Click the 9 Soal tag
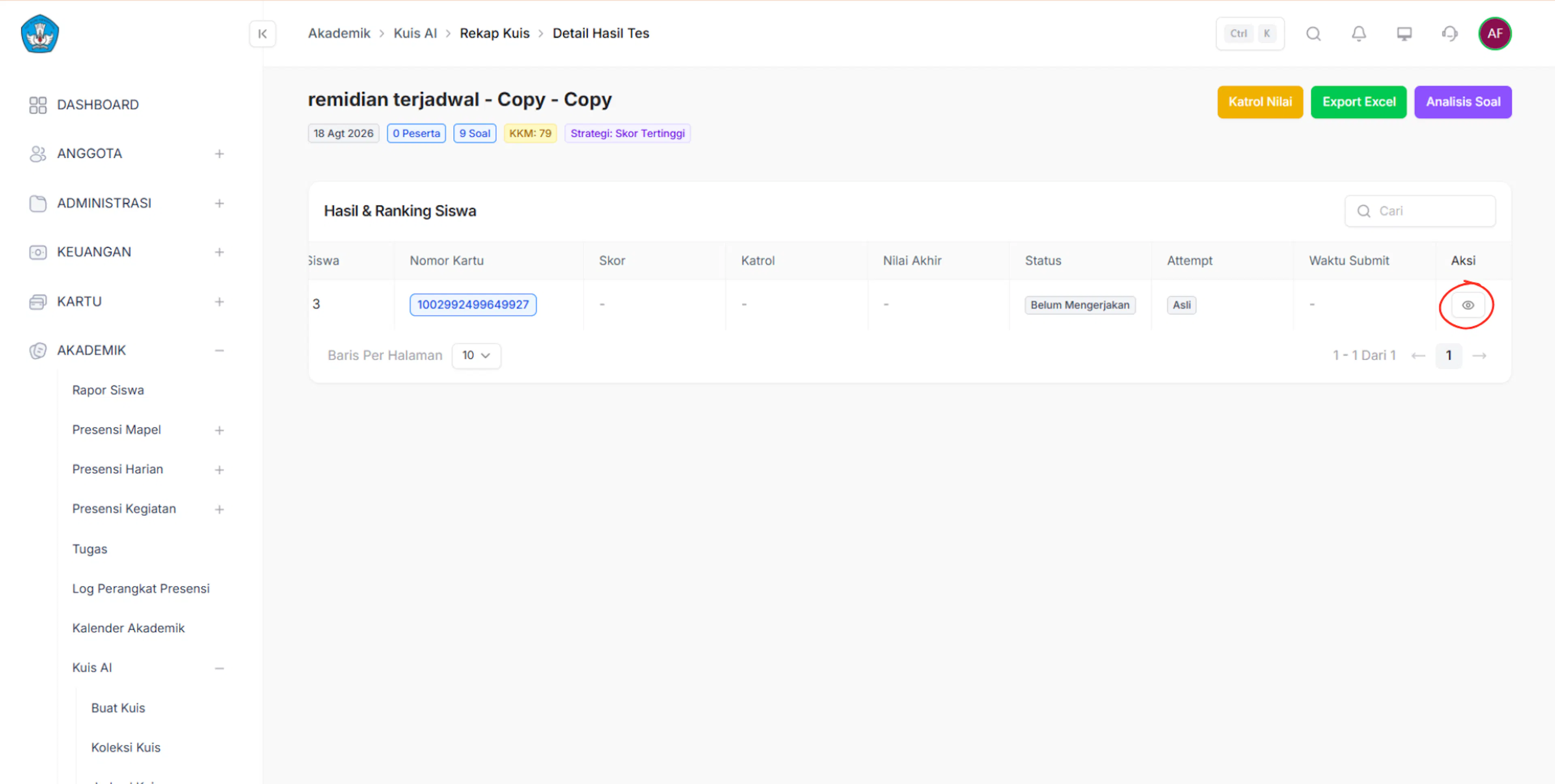 click(x=475, y=134)
